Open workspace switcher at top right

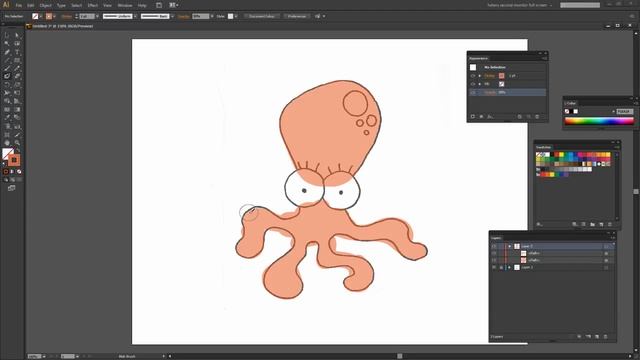click(x=519, y=5)
